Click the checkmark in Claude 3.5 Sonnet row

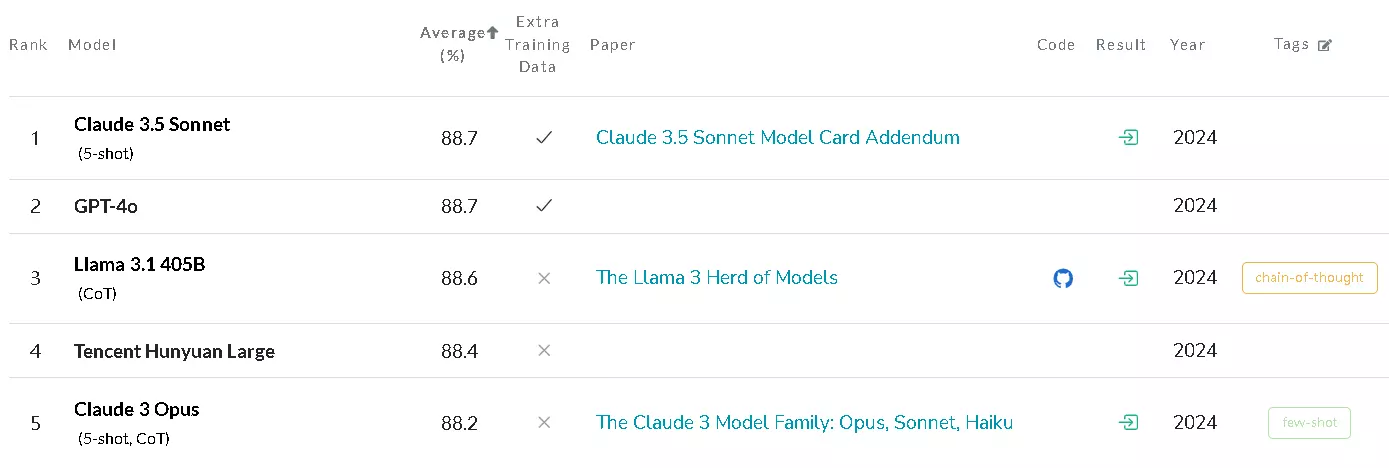point(544,138)
